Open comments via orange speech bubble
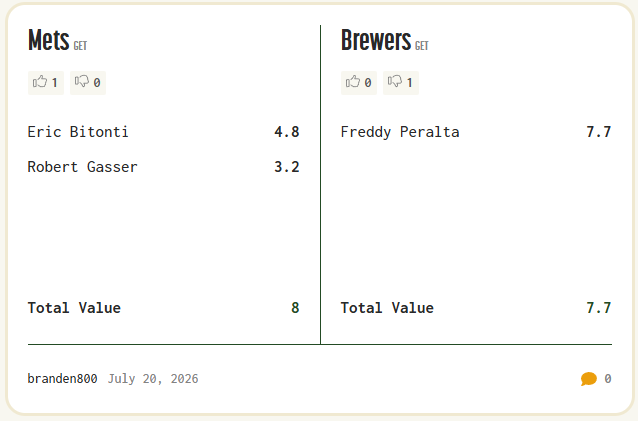Viewport: 638px width, 421px height. pyautogui.click(x=589, y=379)
